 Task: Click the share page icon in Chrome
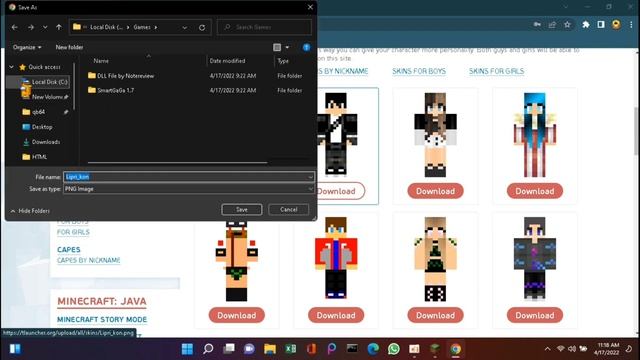click(552, 24)
